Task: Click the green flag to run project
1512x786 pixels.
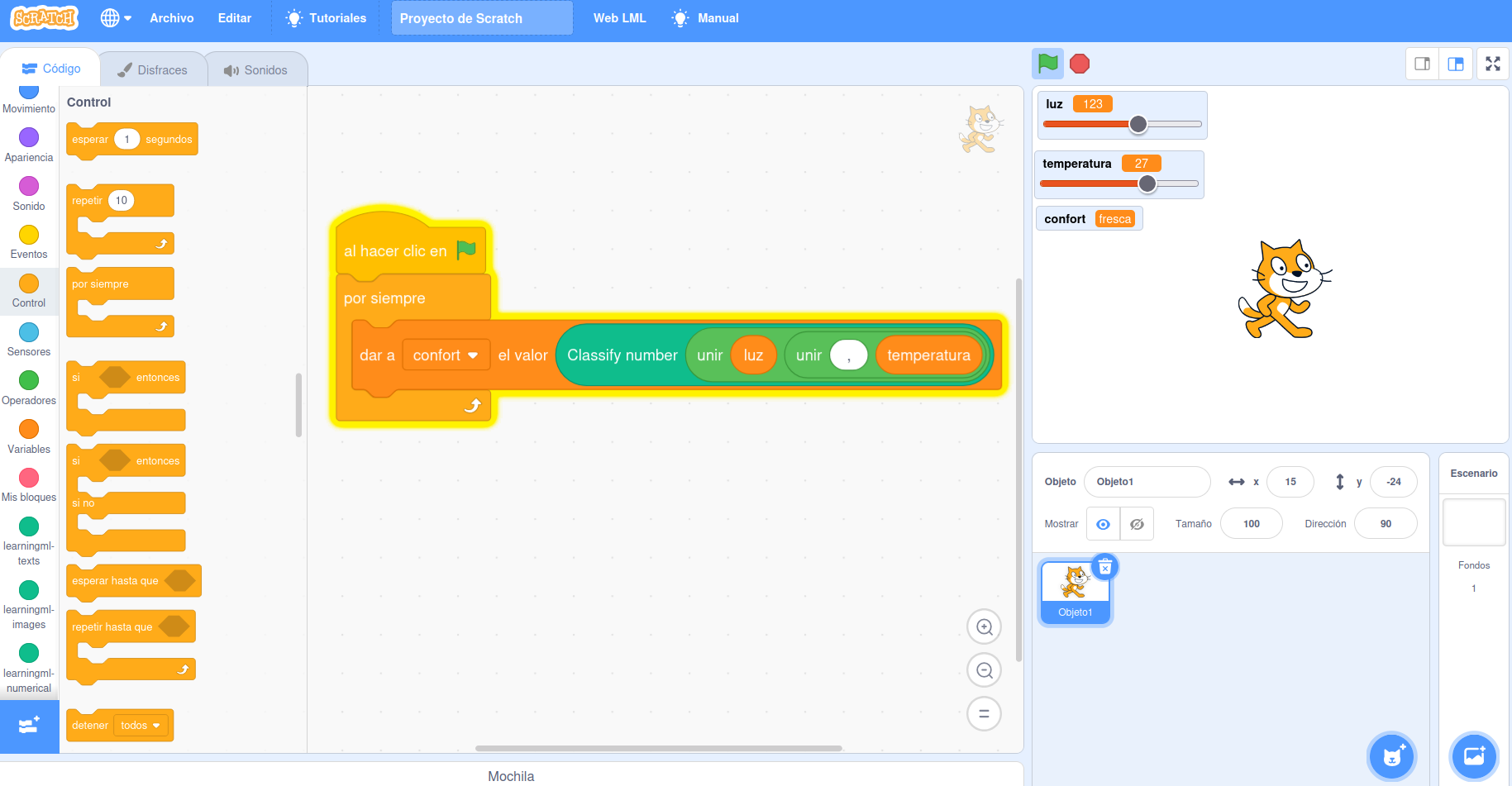Action: (1047, 64)
